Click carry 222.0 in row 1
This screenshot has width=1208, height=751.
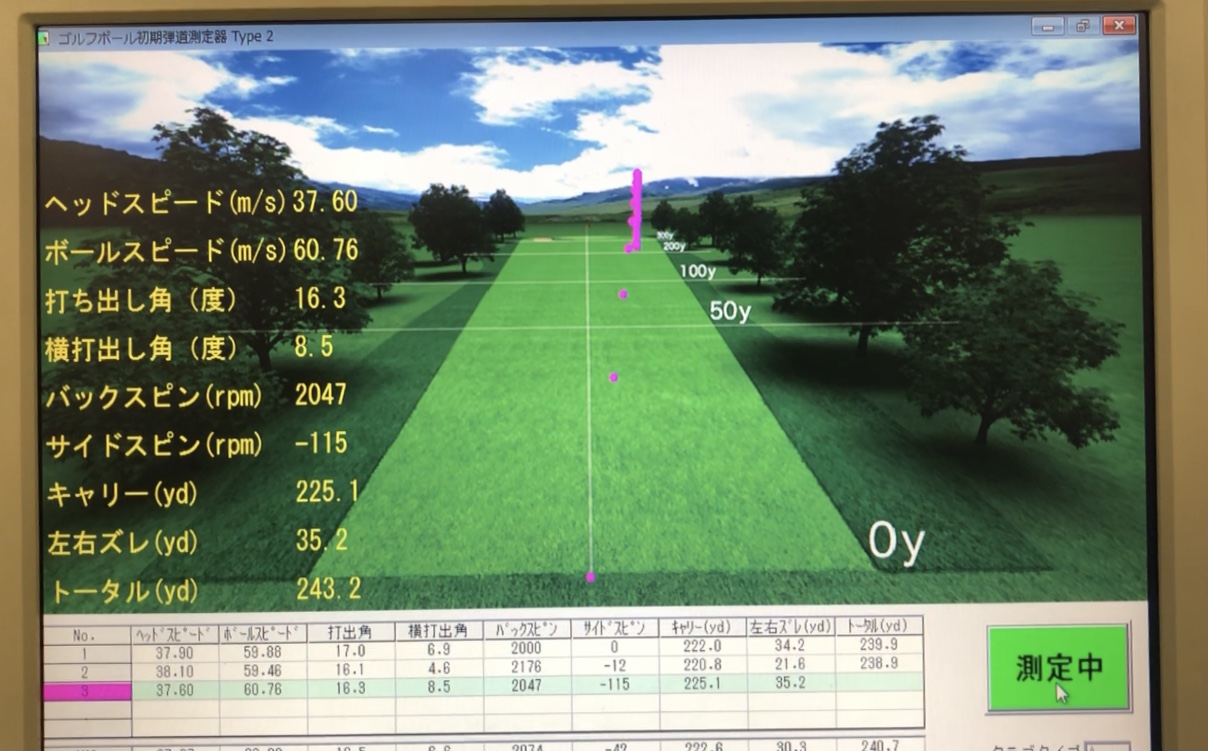703,646
